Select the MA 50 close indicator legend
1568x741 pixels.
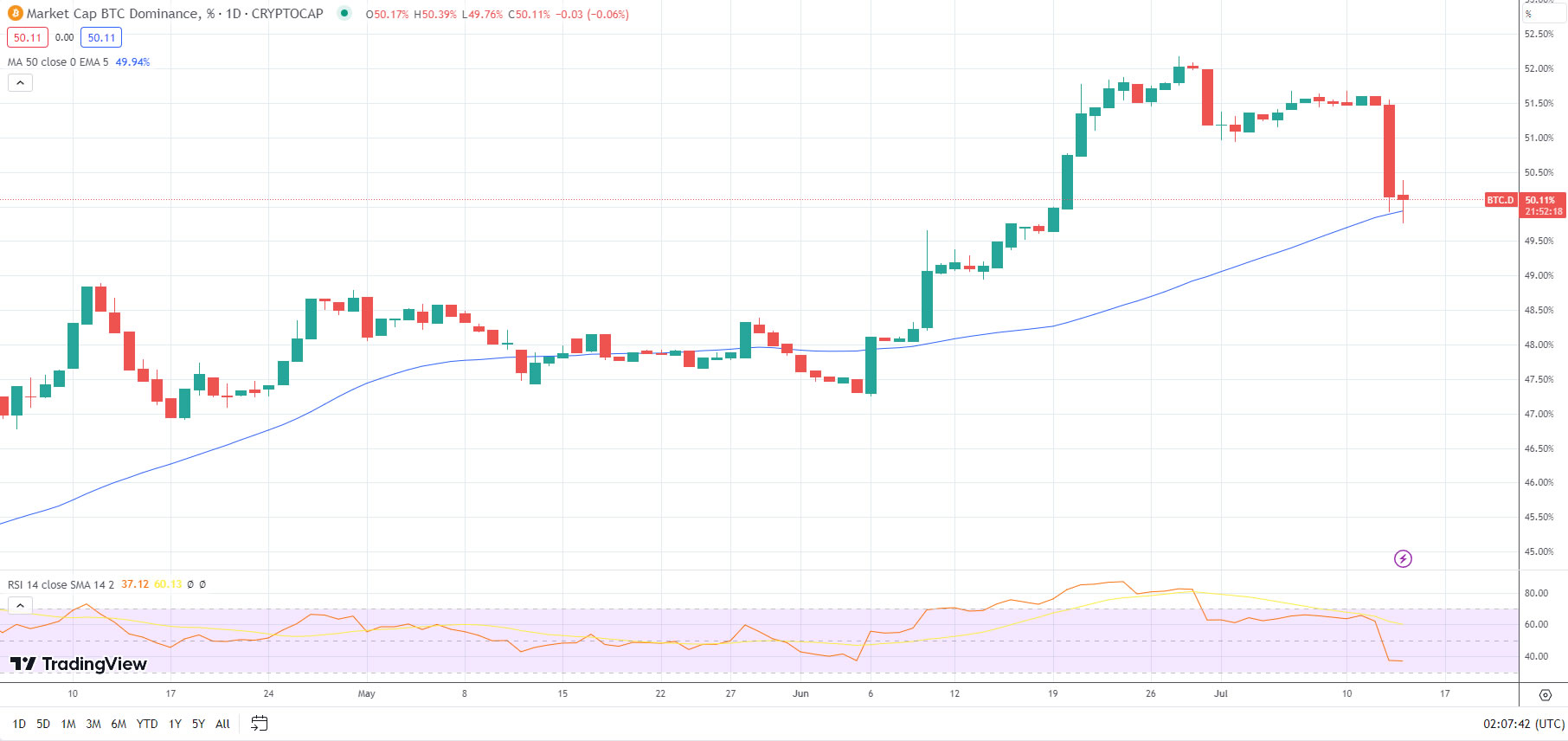(58, 62)
